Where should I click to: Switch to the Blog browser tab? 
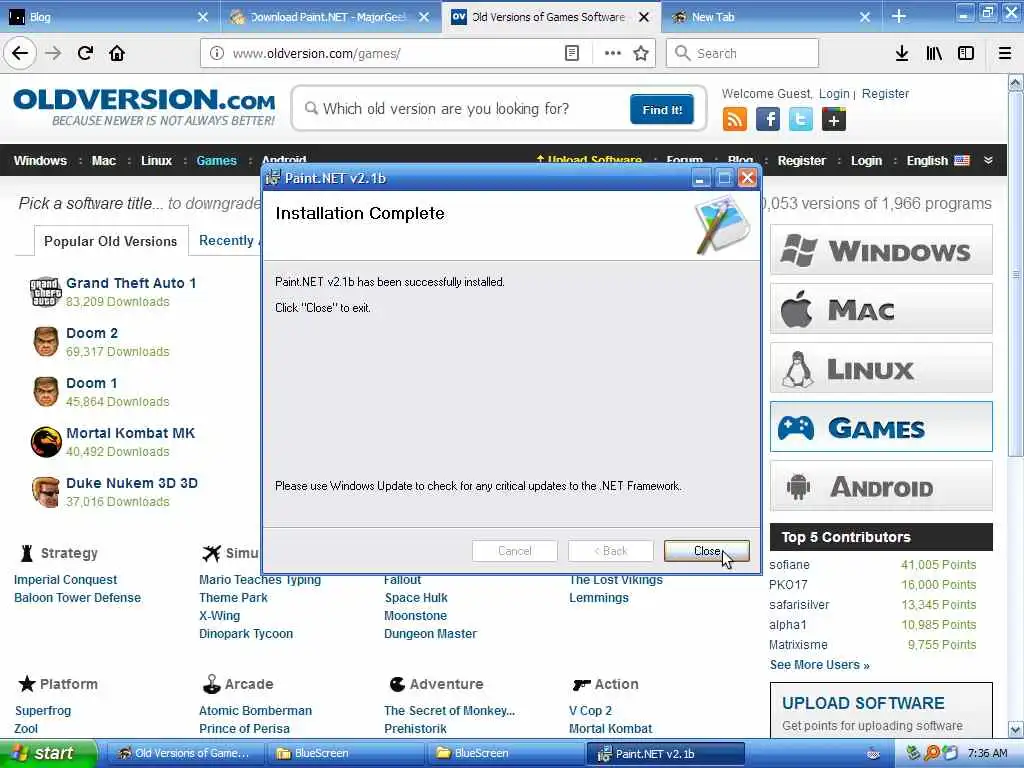[108, 17]
